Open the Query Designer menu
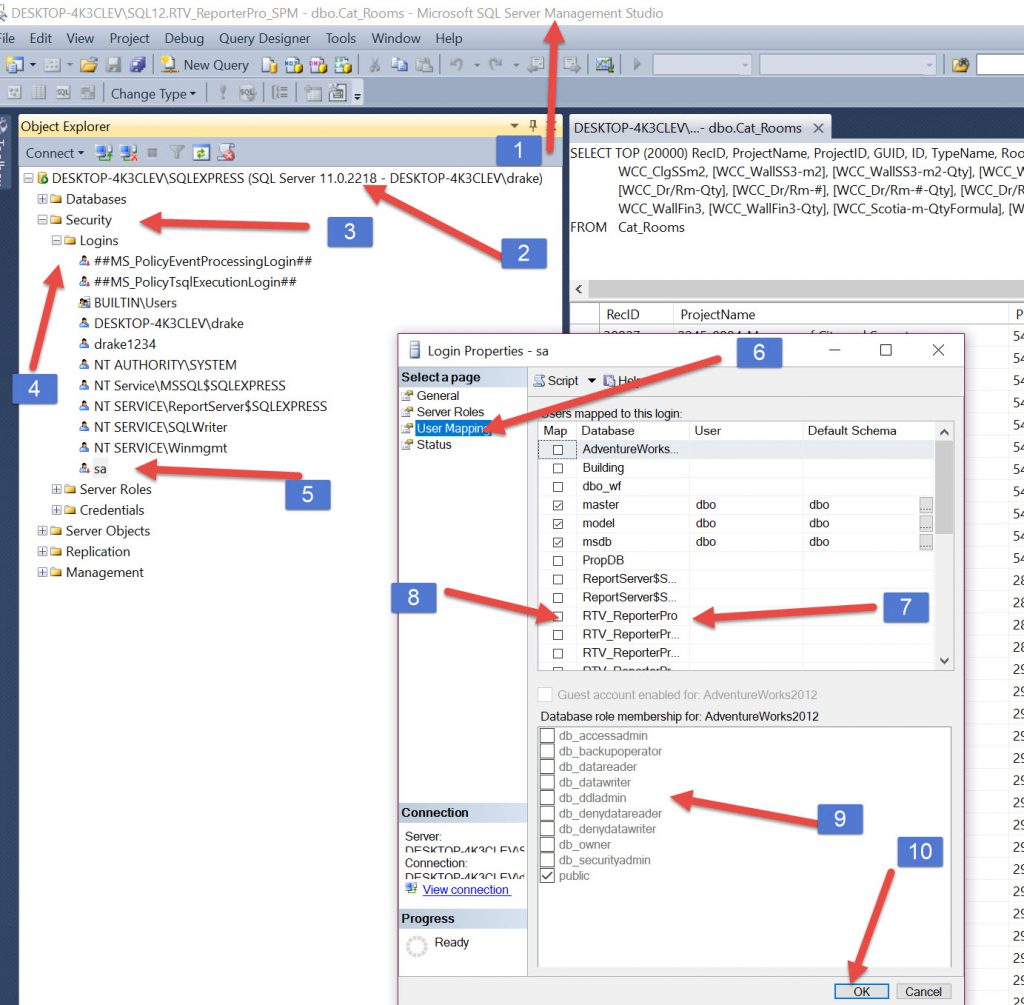The width and height of the screenshot is (1024, 1005). point(265,38)
